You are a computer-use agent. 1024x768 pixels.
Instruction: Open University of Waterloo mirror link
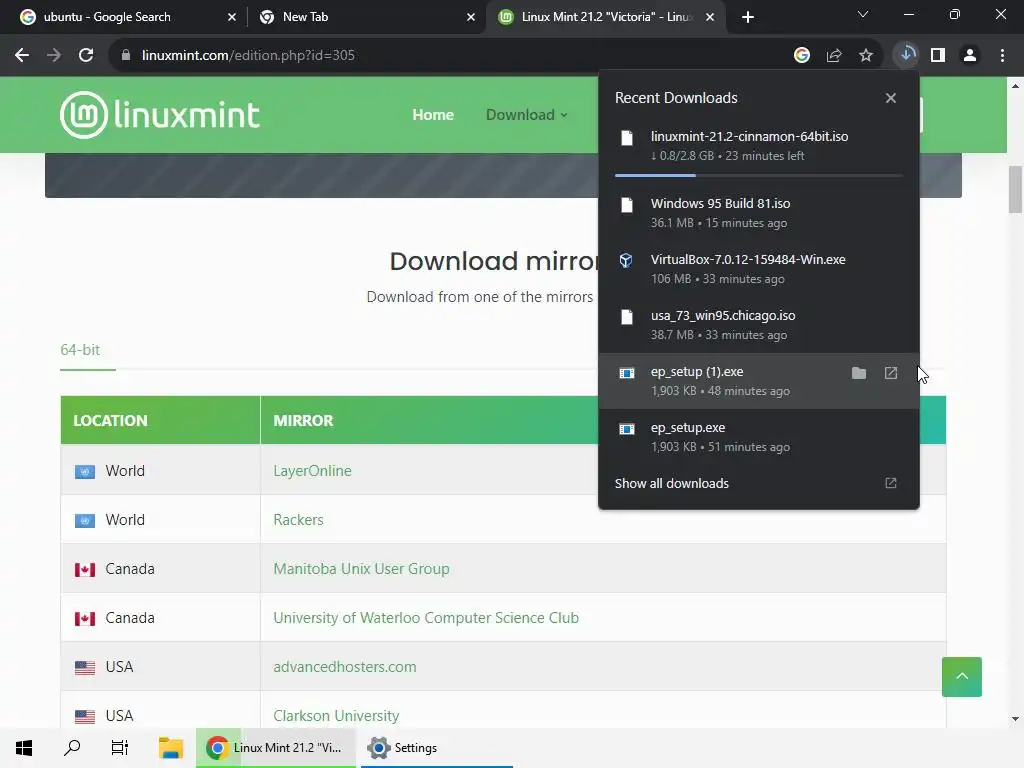click(426, 618)
